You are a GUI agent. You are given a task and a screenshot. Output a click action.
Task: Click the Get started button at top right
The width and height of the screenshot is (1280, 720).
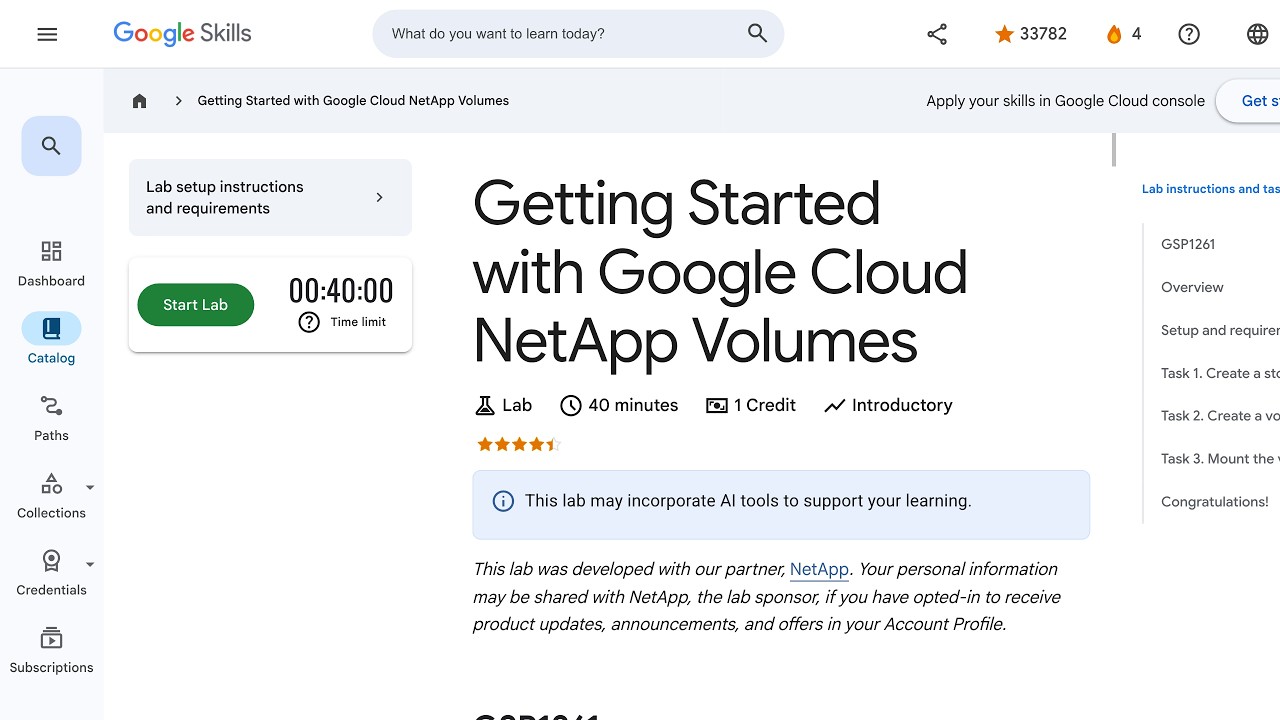pos(1248,101)
